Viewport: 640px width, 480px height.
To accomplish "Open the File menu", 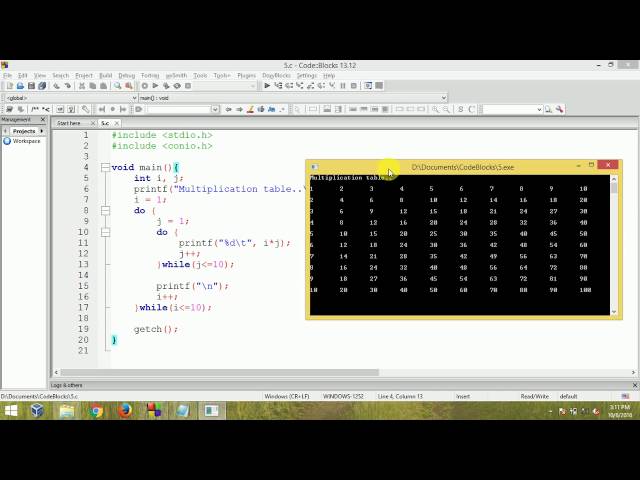I will tap(8, 76).
